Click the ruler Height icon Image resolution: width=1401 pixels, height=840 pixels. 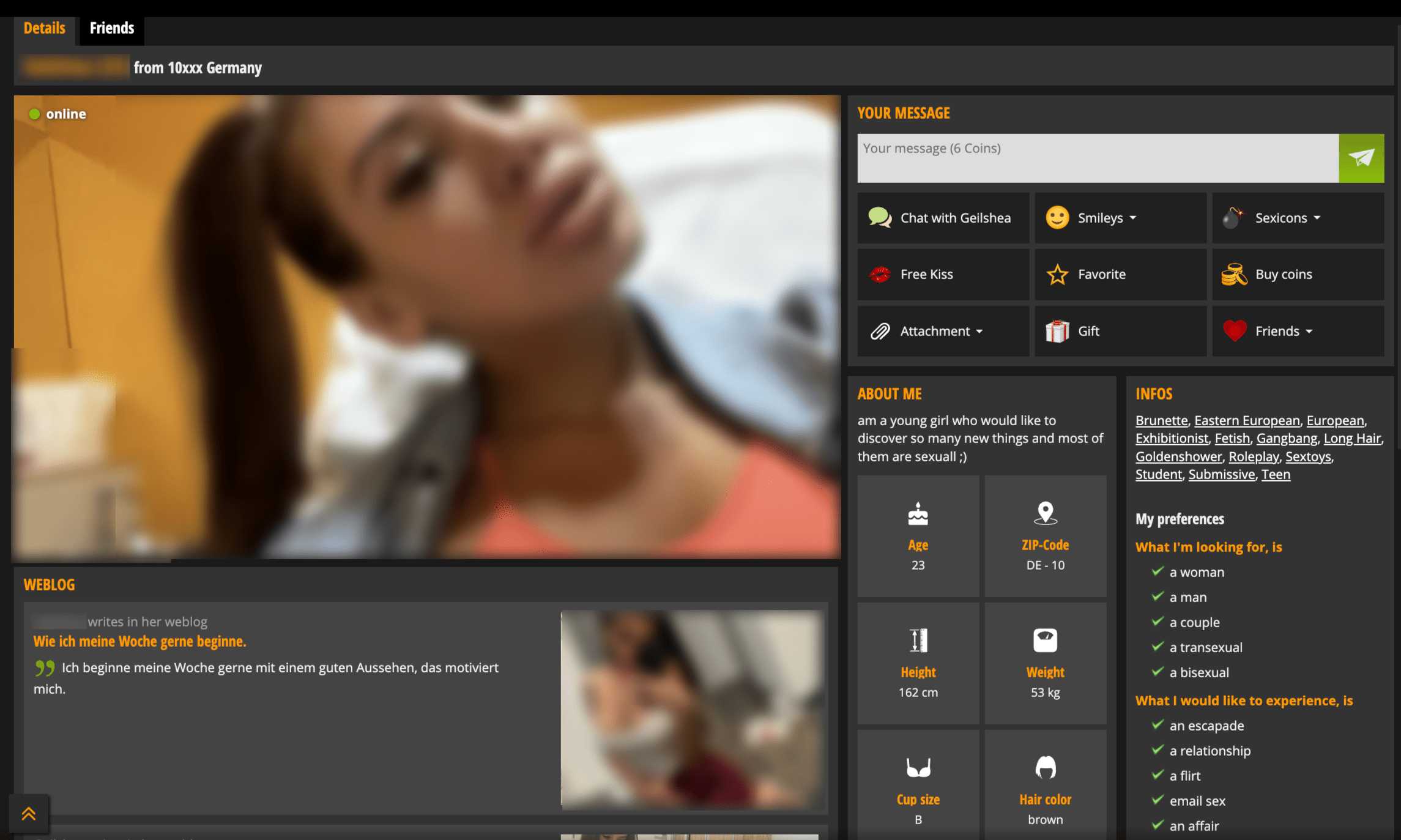click(x=918, y=641)
